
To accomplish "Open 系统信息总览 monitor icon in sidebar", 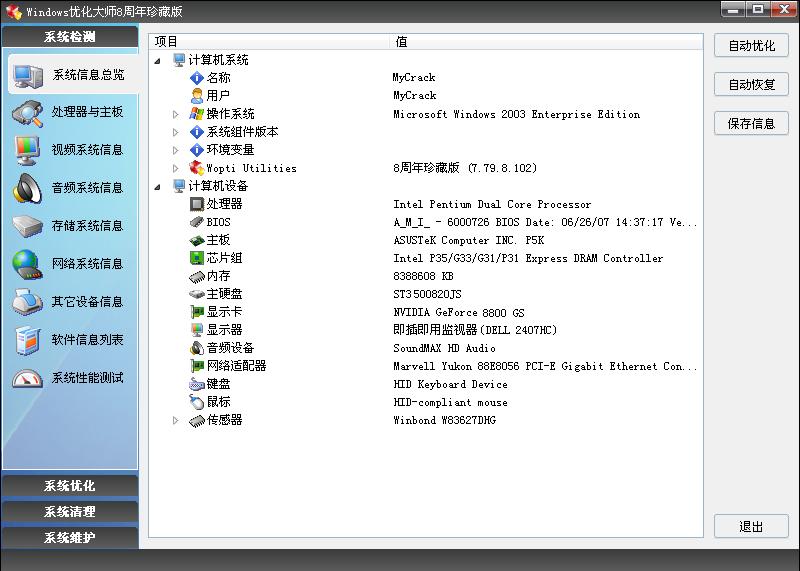I will click(28, 76).
